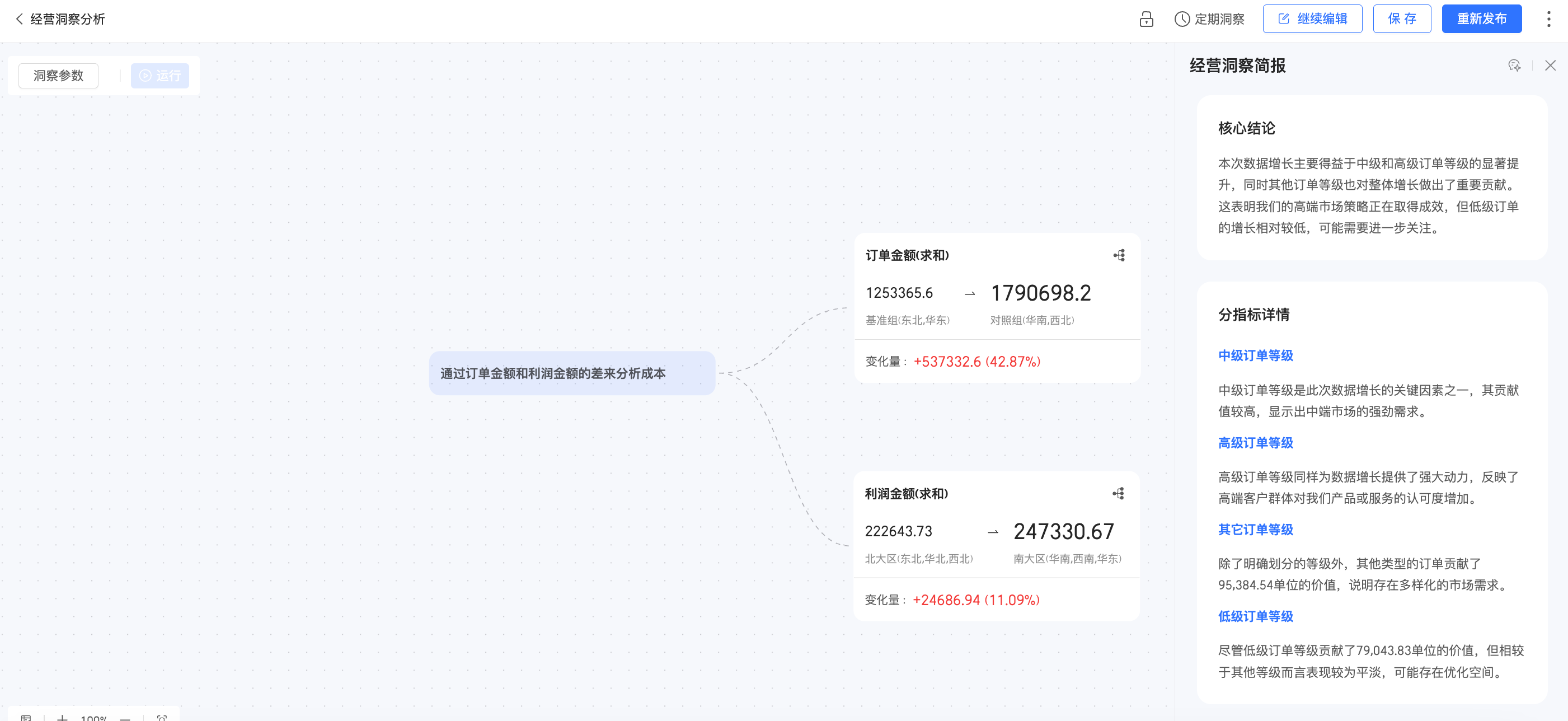This screenshot has width=1568, height=721.
Task: Click the lock icon in top bar
Action: 1146,19
